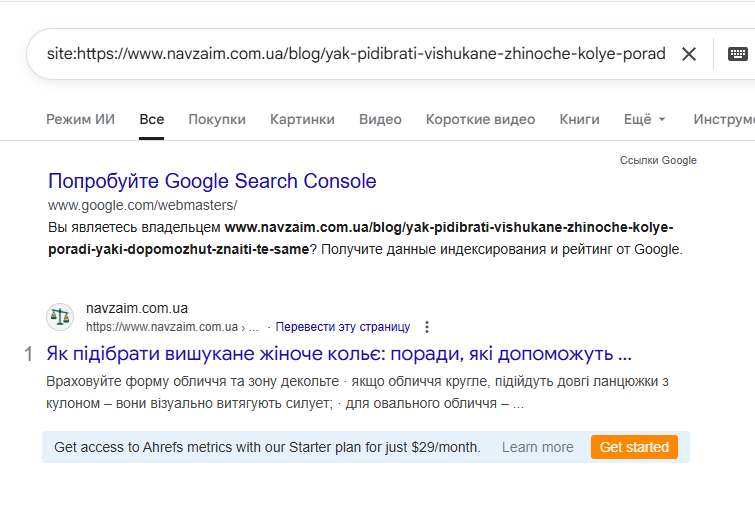
Task: Open the on-screen keyboard icon
Action: (x=738, y=54)
